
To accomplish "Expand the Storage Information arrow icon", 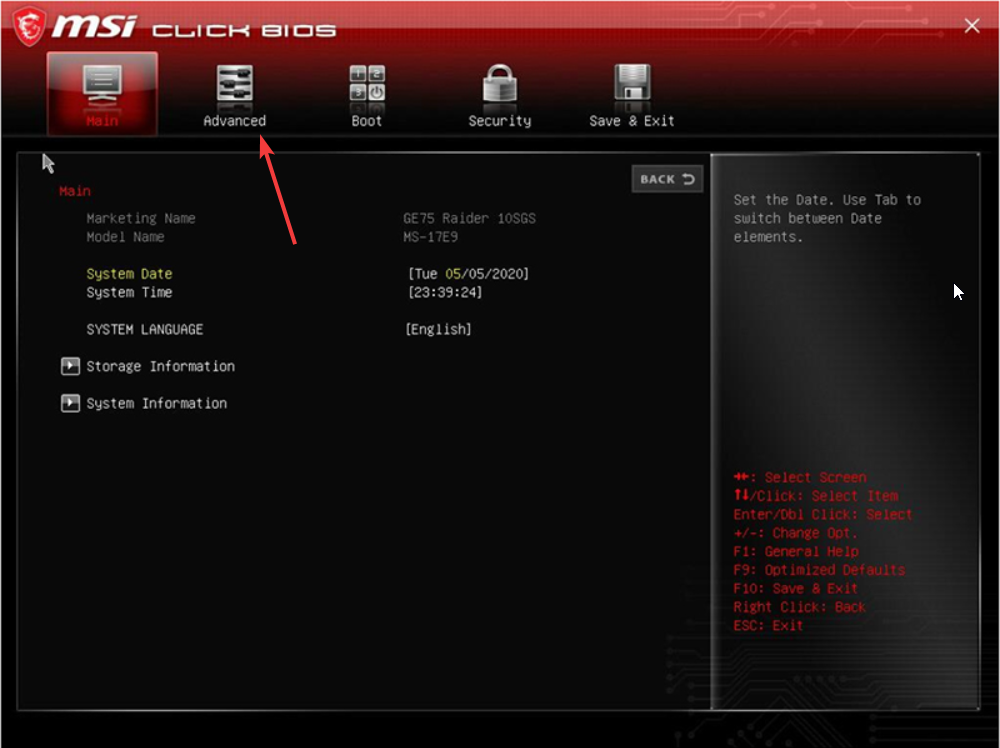I will click(70, 366).
